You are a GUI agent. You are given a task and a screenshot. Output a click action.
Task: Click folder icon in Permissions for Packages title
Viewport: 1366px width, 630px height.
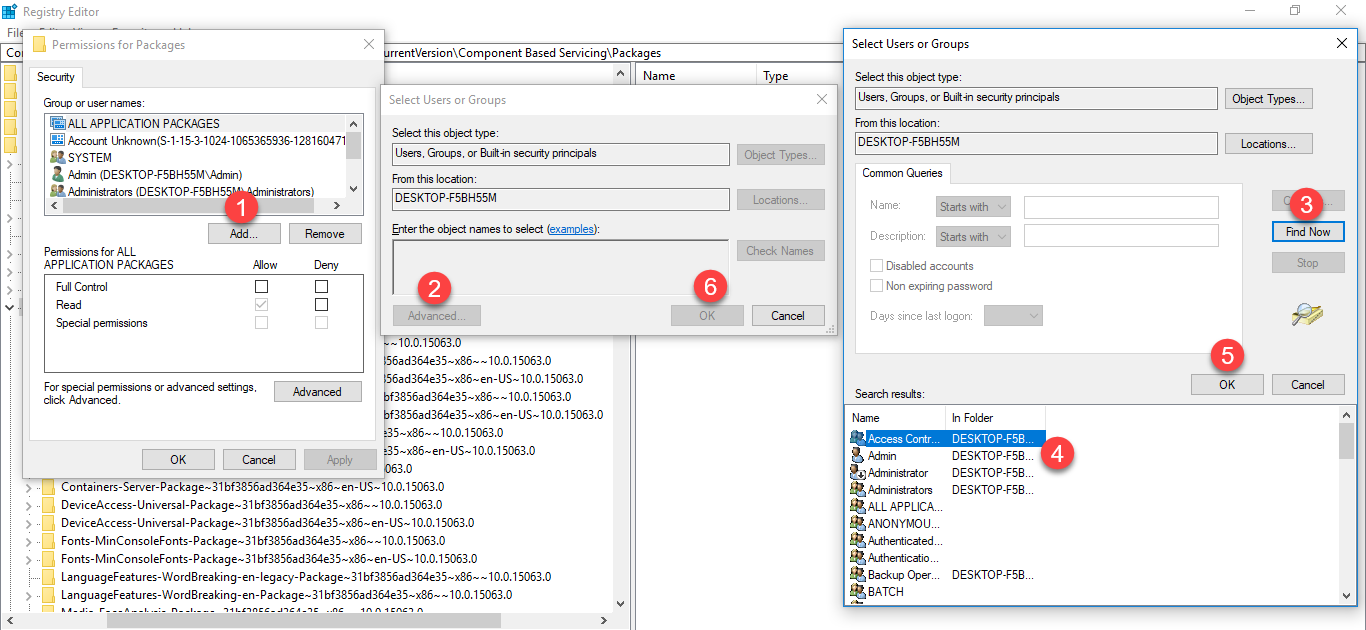[x=40, y=44]
